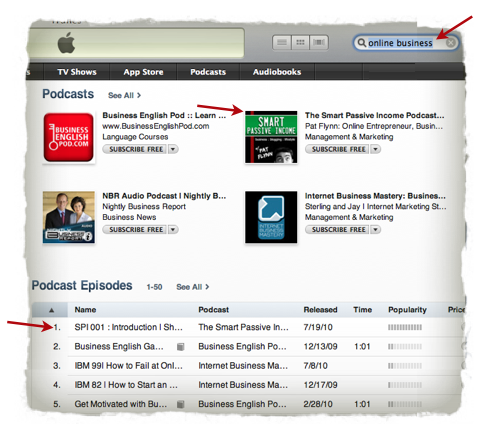
Task: Open Business English Pod artwork
Action: [x=69, y=137]
